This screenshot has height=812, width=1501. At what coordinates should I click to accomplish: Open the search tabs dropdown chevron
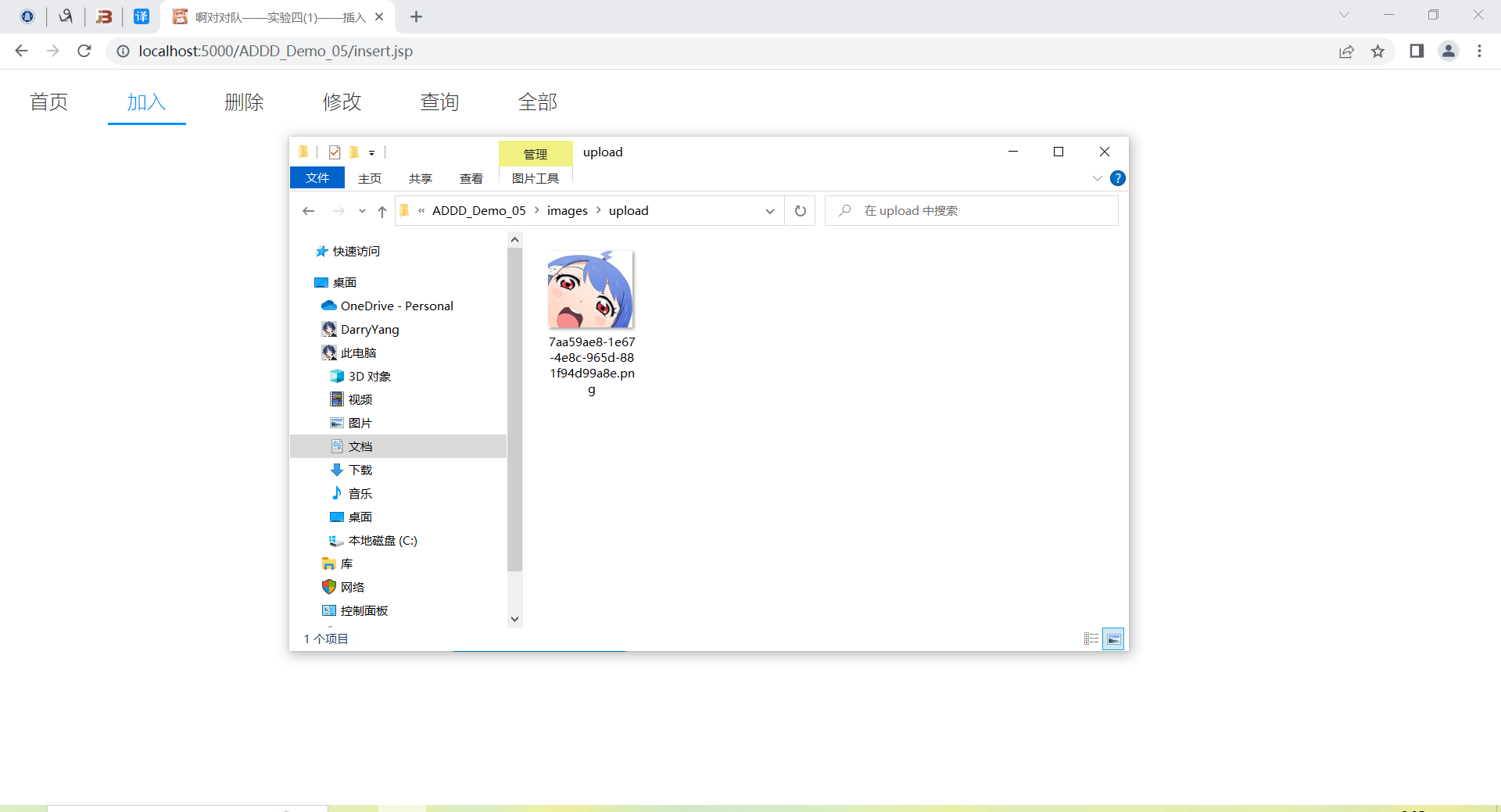click(x=1344, y=15)
